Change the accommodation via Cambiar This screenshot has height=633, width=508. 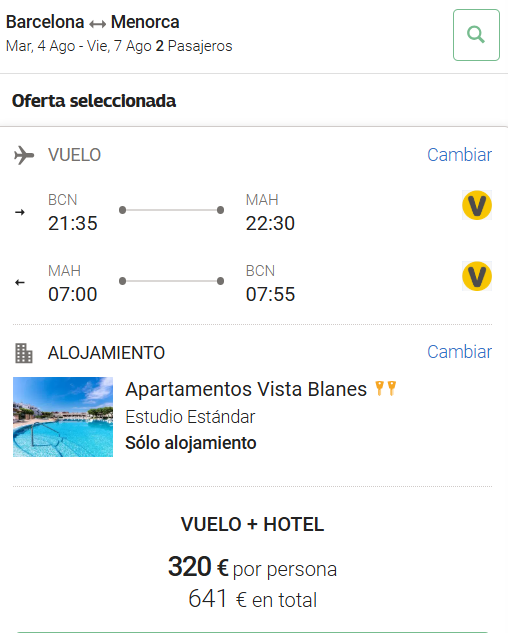point(460,352)
